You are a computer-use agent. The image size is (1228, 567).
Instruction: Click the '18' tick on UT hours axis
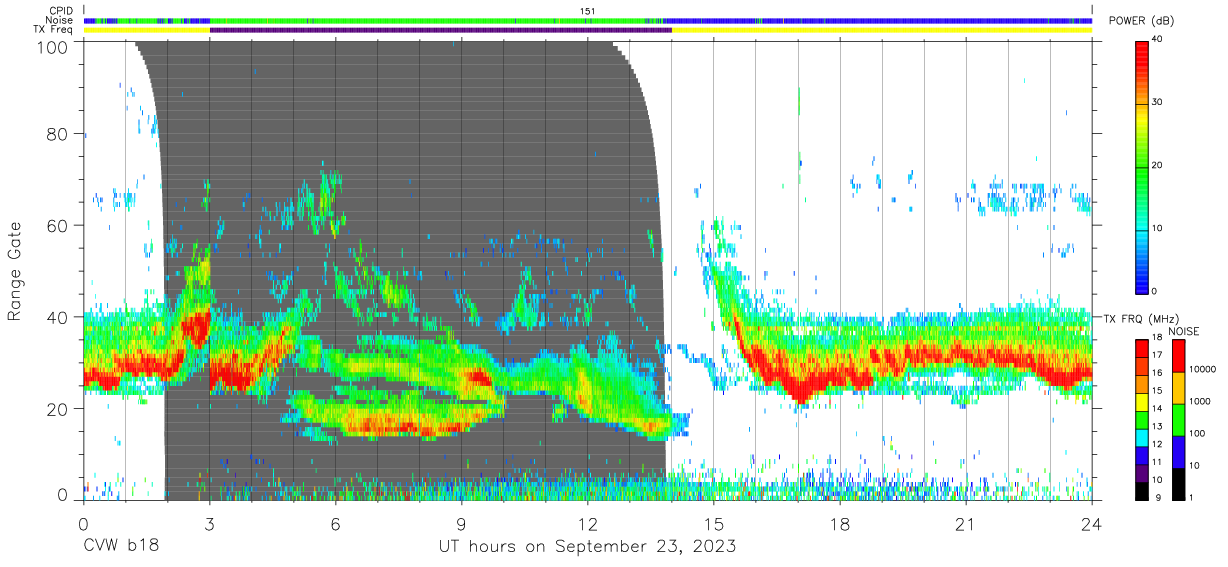point(840,524)
